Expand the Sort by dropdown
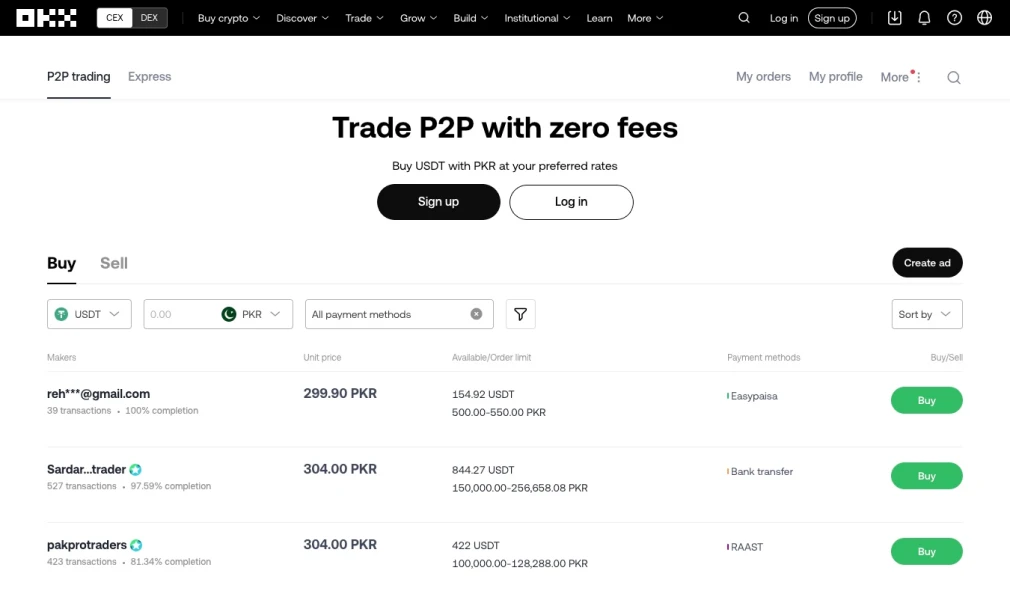This screenshot has width=1010, height=594. (x=926, y=314)
